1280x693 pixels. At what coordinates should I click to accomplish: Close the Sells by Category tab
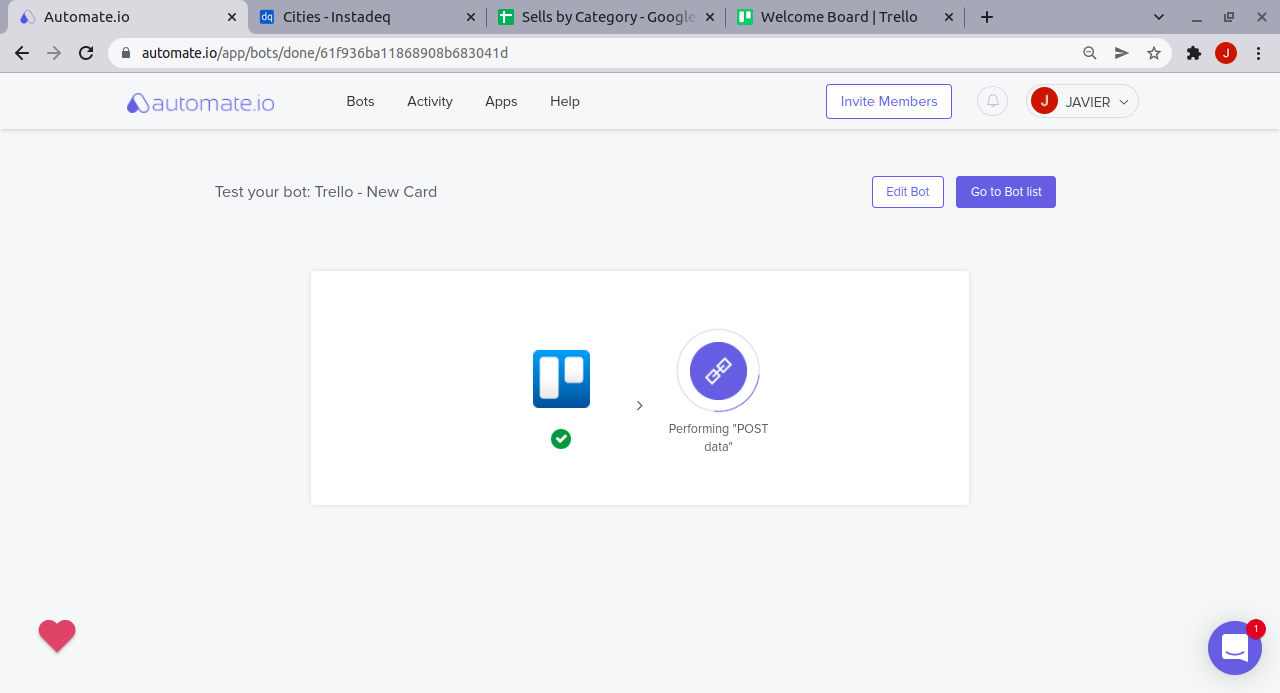point(710,17)
